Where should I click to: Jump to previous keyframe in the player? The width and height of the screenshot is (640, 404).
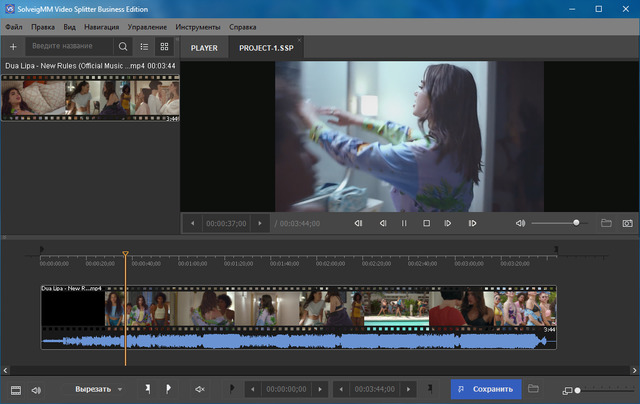click(x=358, y=224)
